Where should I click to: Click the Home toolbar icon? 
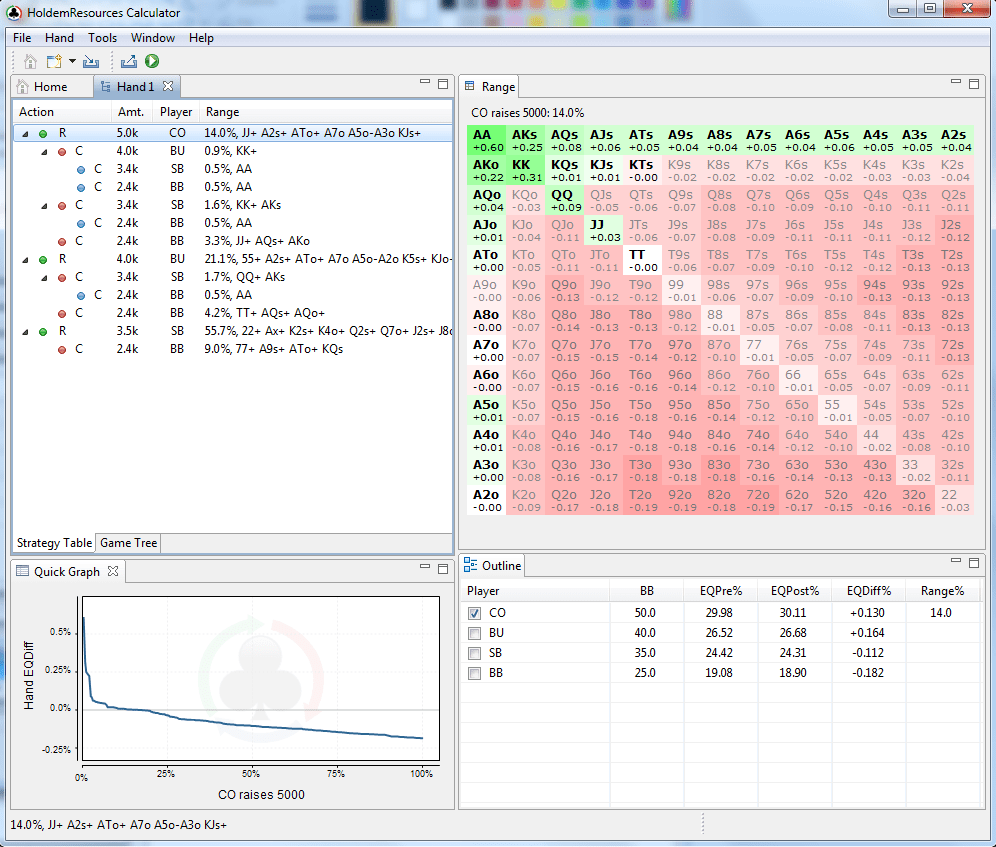30,61
